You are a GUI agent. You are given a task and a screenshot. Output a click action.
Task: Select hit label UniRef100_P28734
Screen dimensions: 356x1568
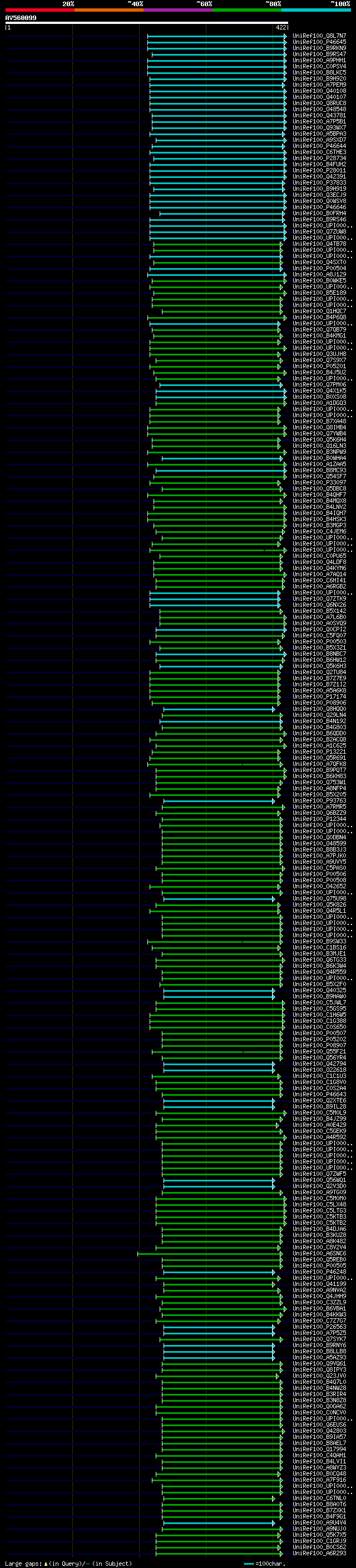point(319,159)
